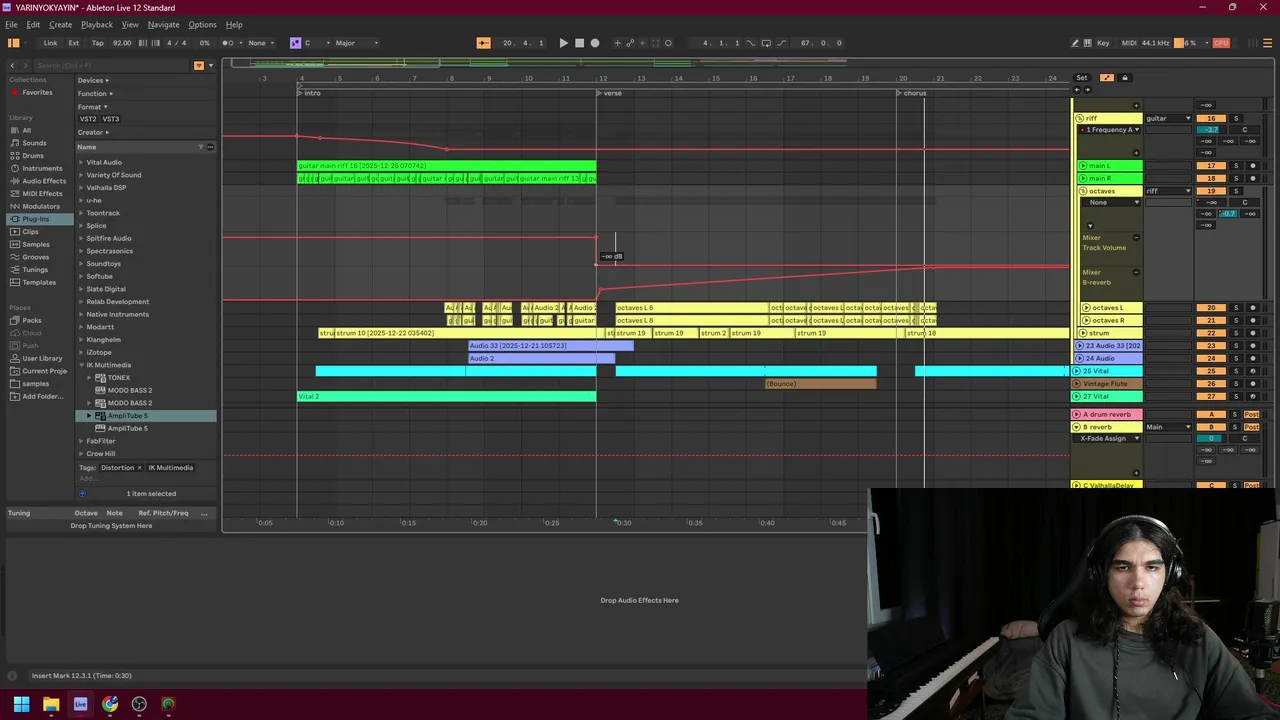The width and height of the screenshot is (1280, 720).
Task: Select Audio Effects browser category
Action: (44, 181)
